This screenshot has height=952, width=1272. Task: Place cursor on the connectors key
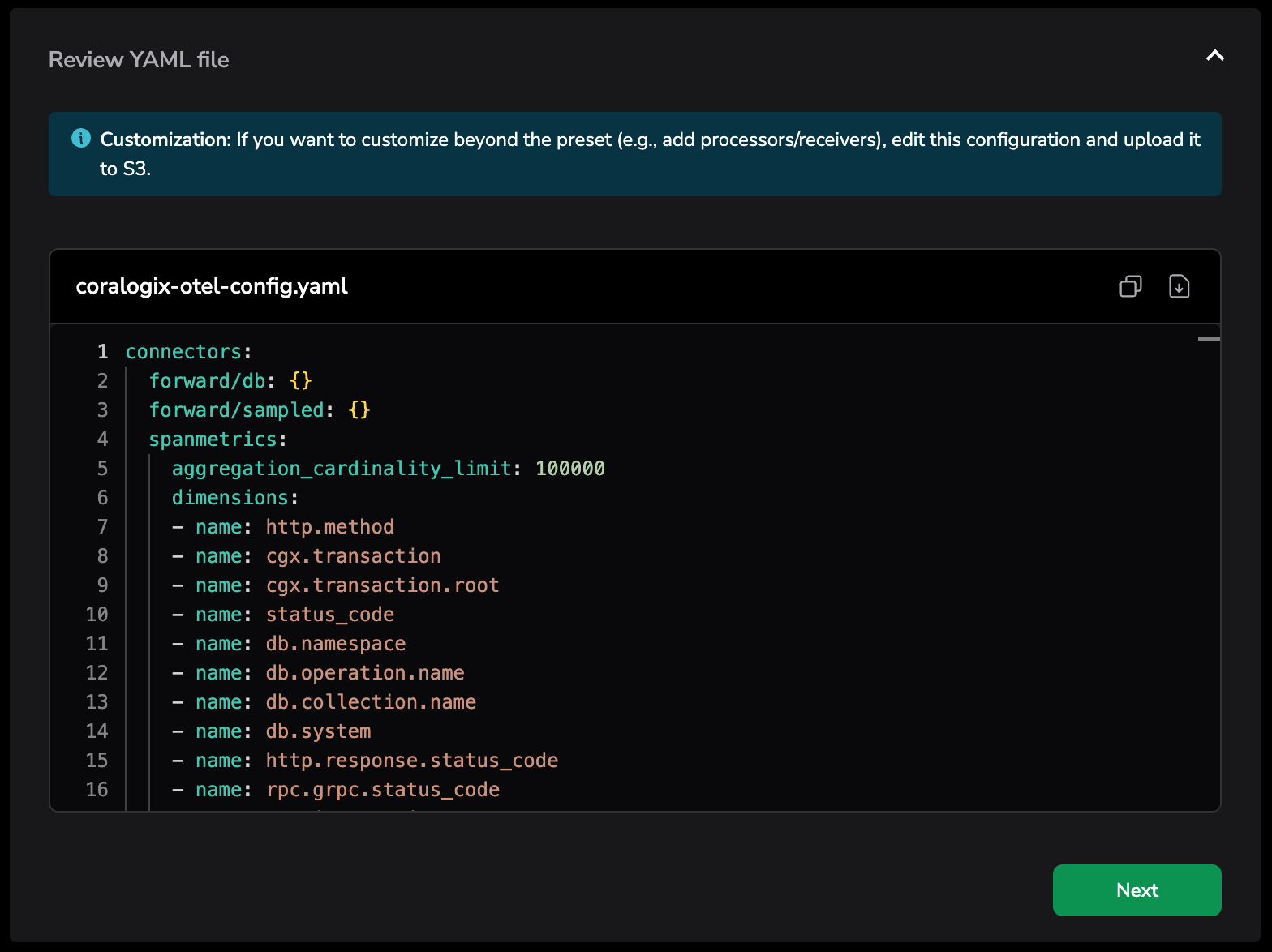click(183, 352)
